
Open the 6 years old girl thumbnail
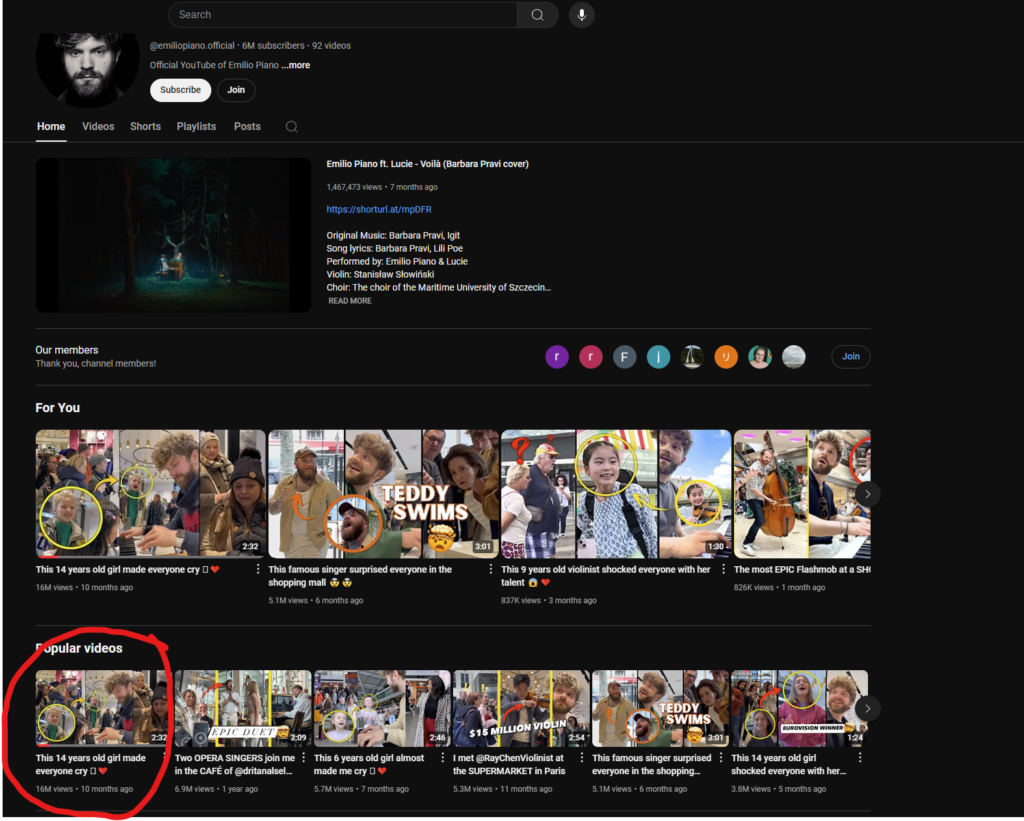pos(382,709)
